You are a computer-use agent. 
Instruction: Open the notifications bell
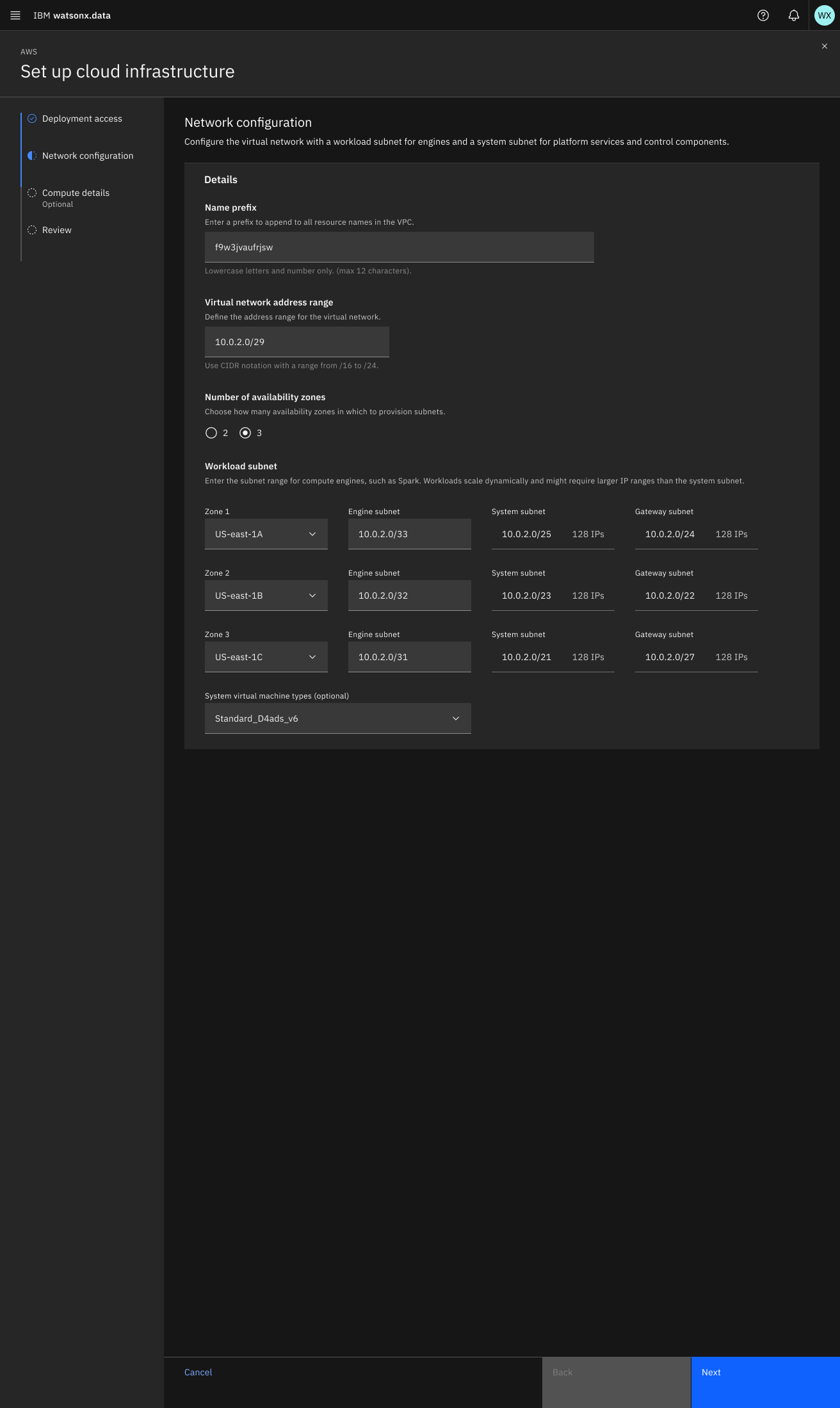794,15
